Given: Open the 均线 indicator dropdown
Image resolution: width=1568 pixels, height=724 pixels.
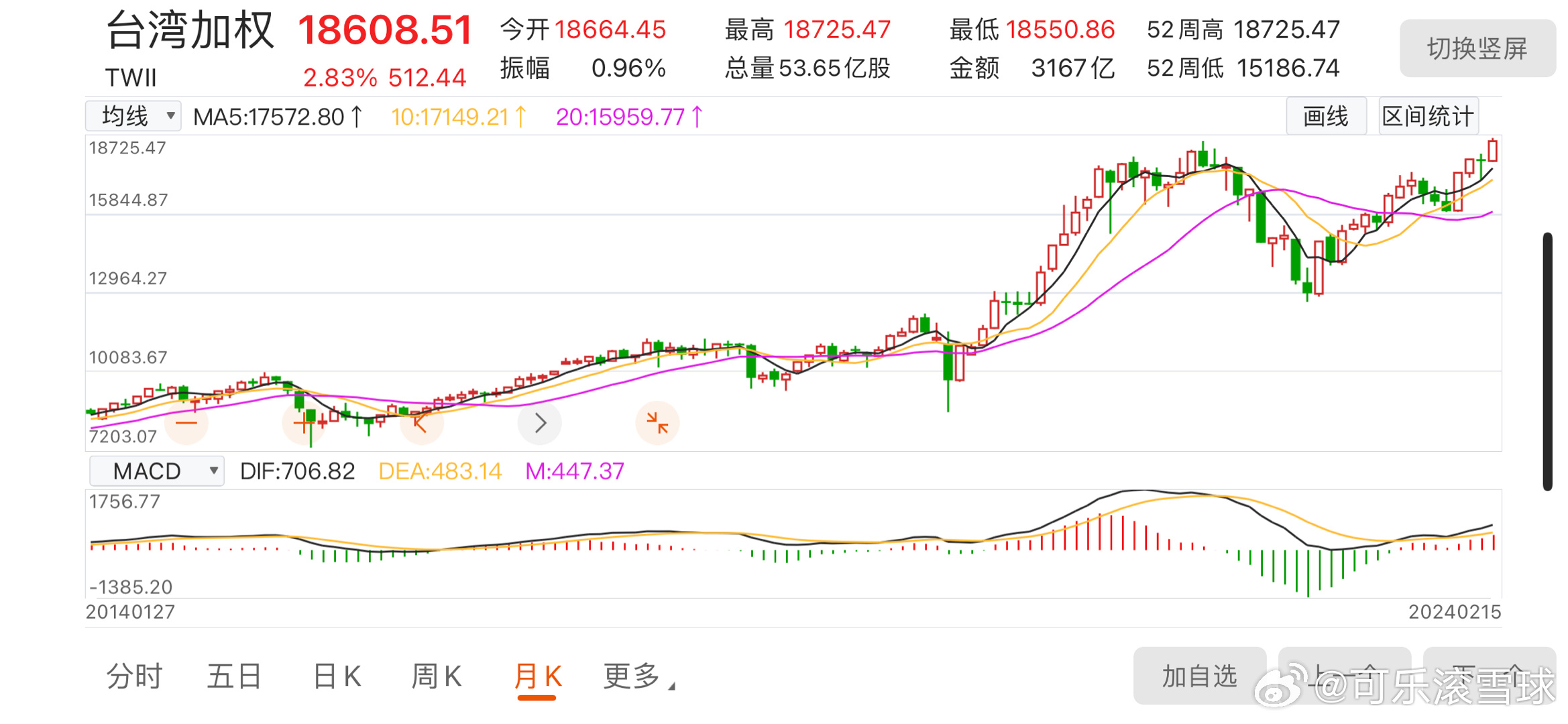Looking at the screenshot, I should [133, 117].
